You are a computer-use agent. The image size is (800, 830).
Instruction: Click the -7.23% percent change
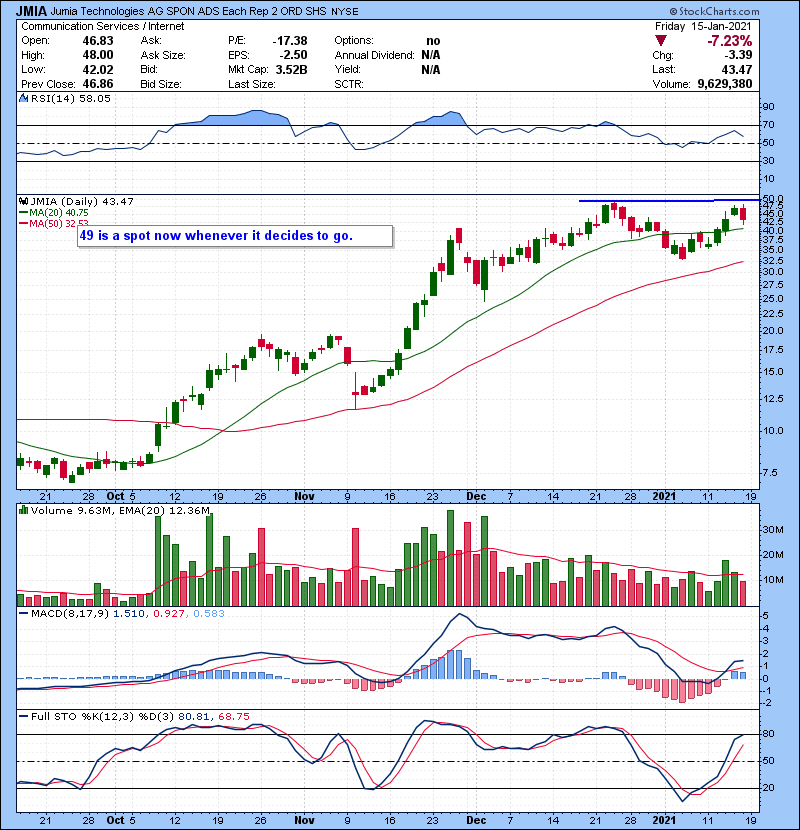tap(730, 41)
